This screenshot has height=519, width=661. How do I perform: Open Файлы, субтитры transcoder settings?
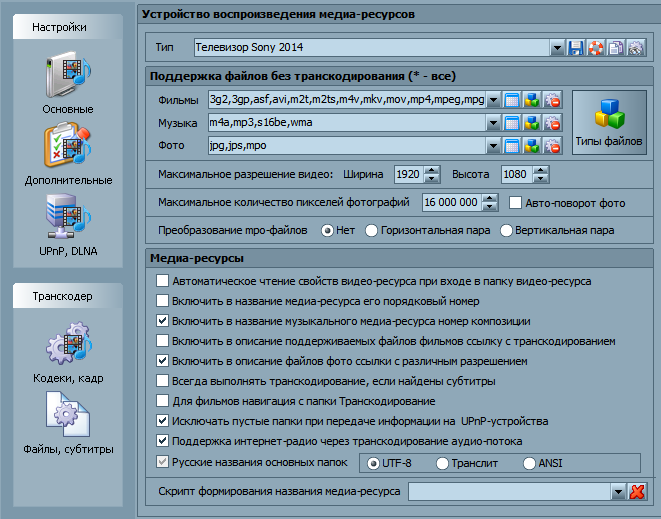click(68, 424)
